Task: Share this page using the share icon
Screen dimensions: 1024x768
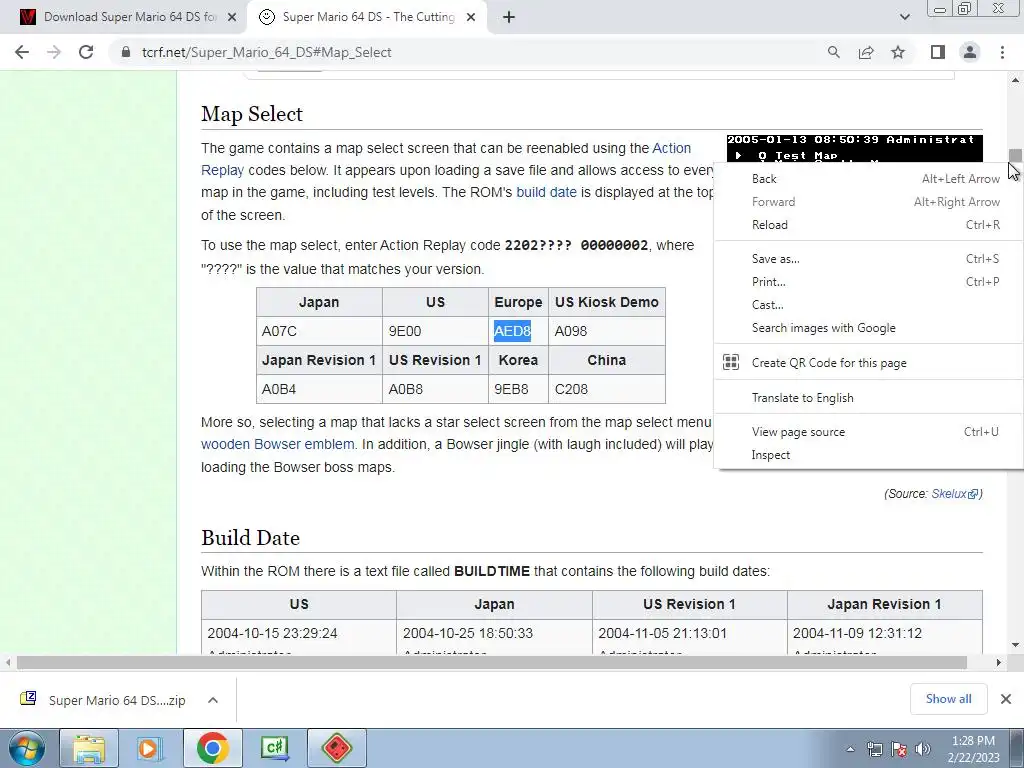Action: coord(866,52)
